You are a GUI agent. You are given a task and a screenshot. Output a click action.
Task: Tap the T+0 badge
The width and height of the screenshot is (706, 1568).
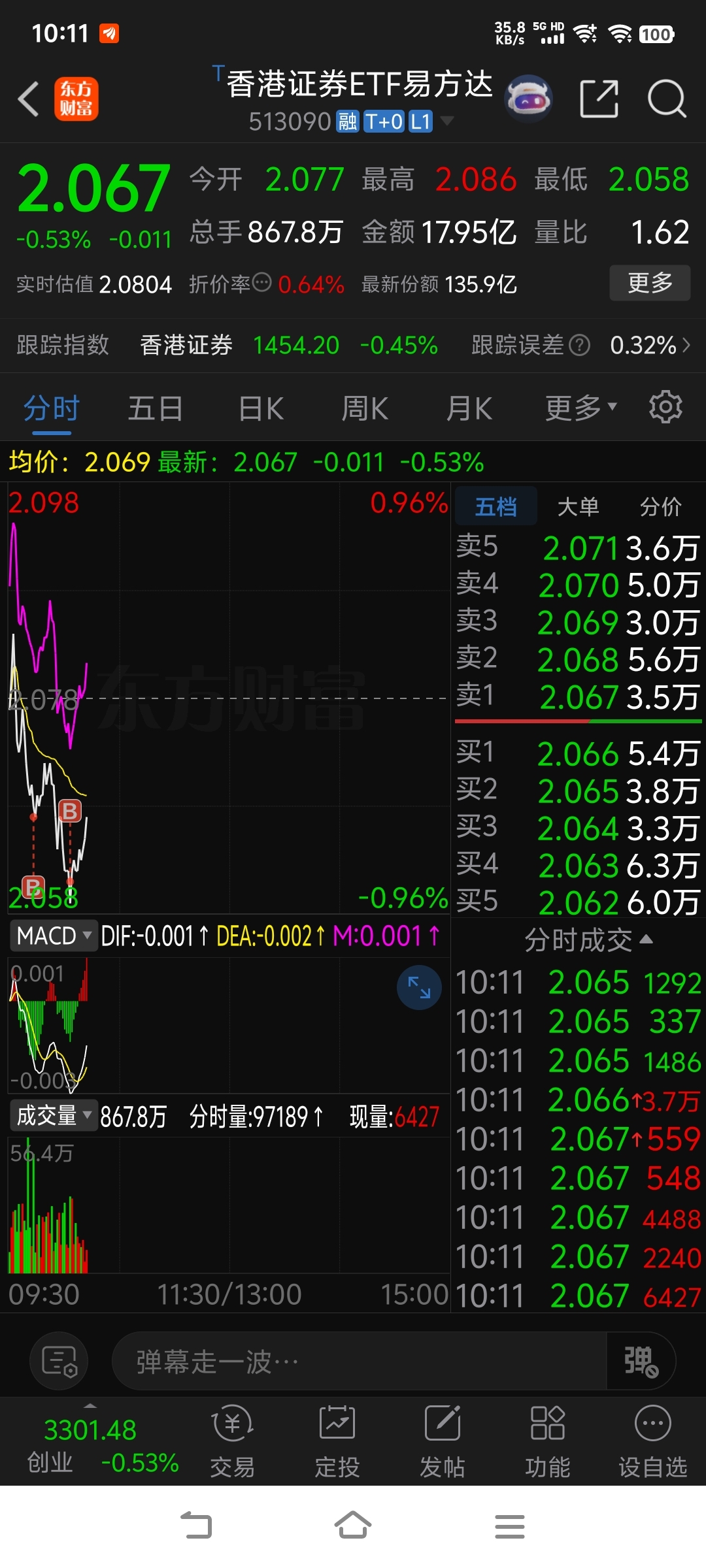384,122
